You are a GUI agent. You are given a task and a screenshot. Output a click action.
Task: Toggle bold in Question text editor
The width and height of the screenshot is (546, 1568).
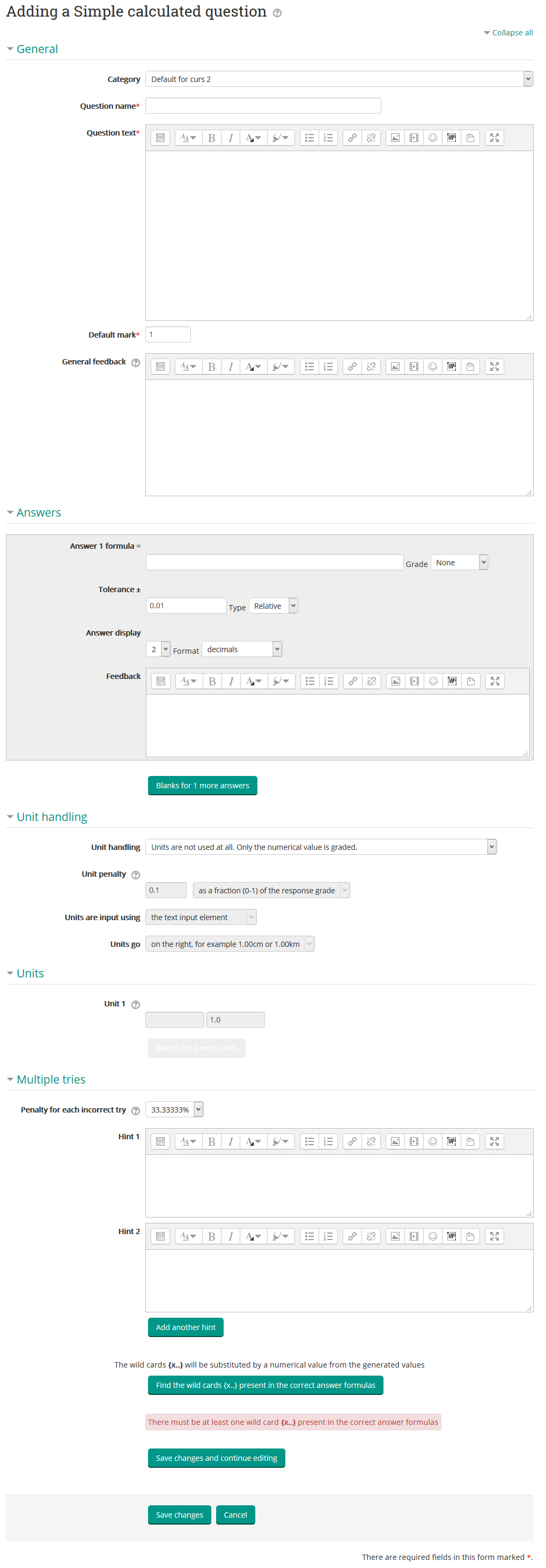211,138
